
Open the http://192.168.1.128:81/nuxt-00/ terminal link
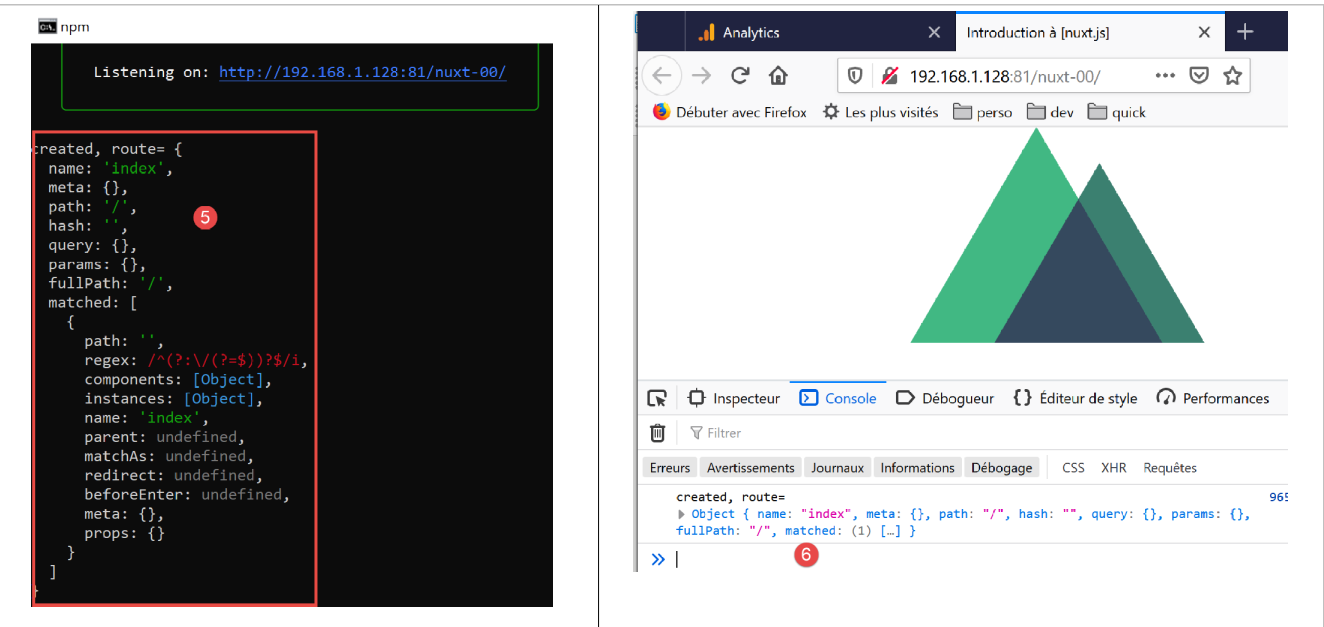coord(362,72)
